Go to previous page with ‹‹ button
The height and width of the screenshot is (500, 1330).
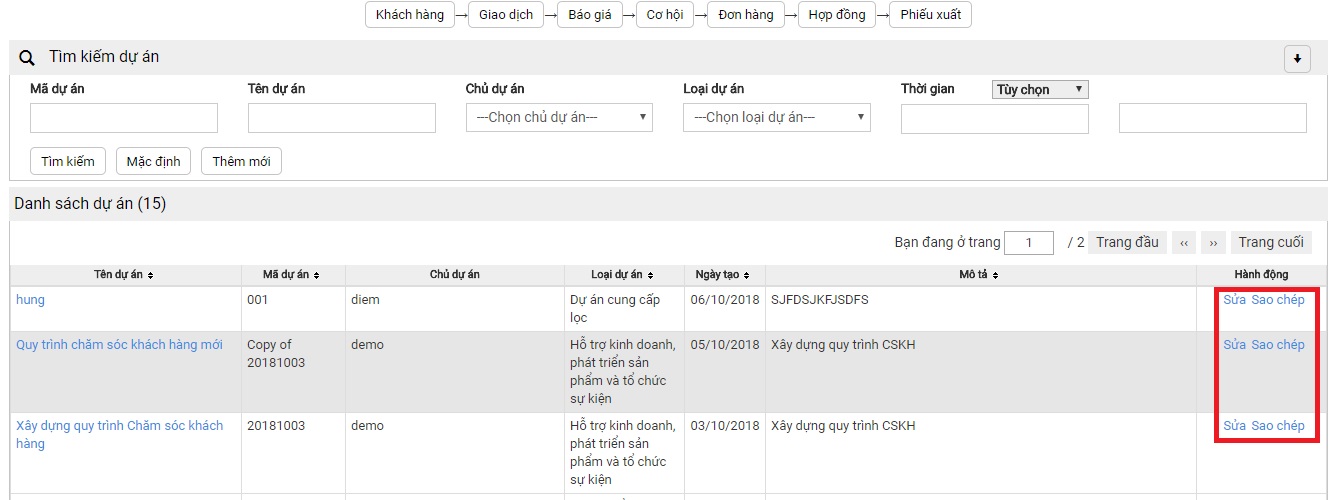point(1183,243)
